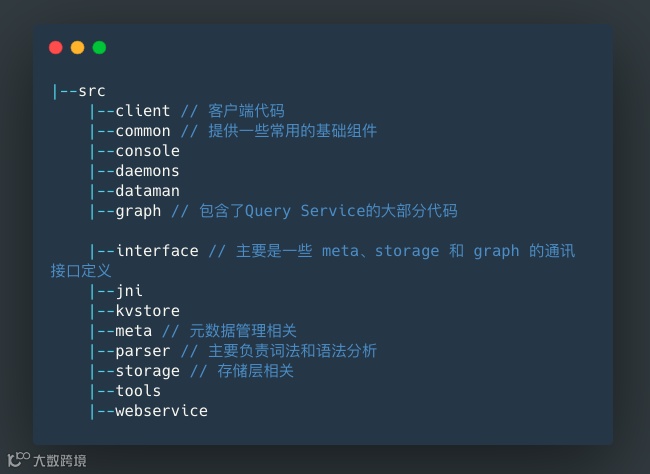Click the webservice directory entry
This screenshot has height=474, width=650.
pyautogui.click(x=161, y=411)
